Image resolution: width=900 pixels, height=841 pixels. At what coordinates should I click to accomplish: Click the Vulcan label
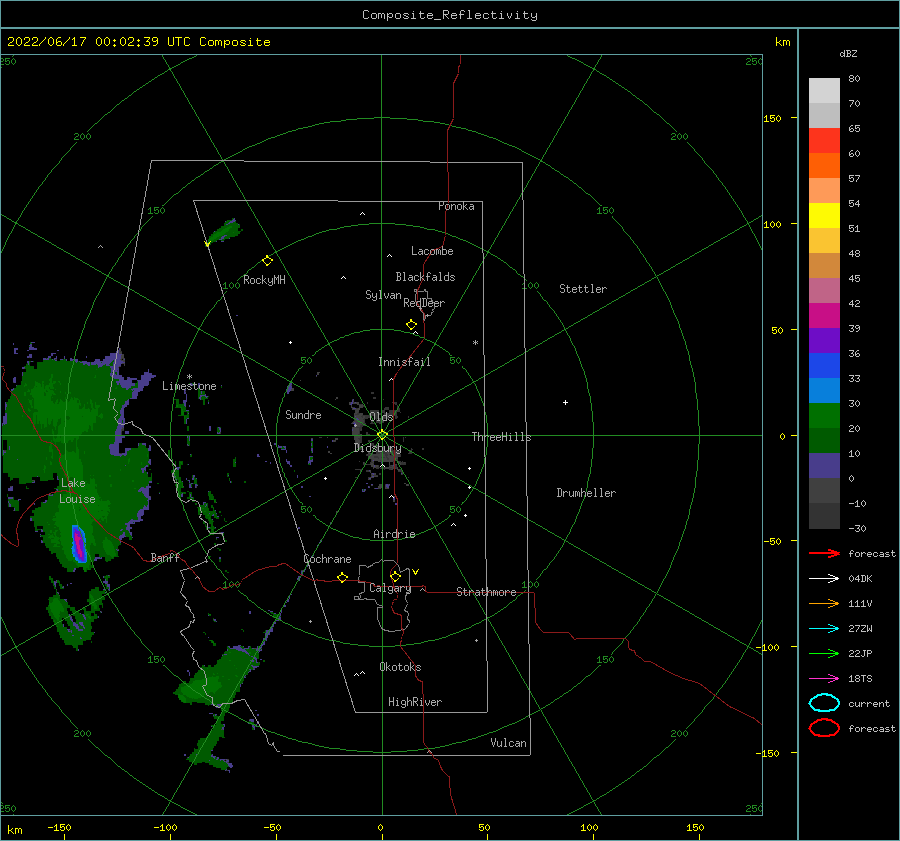click(x=509, y=743)
